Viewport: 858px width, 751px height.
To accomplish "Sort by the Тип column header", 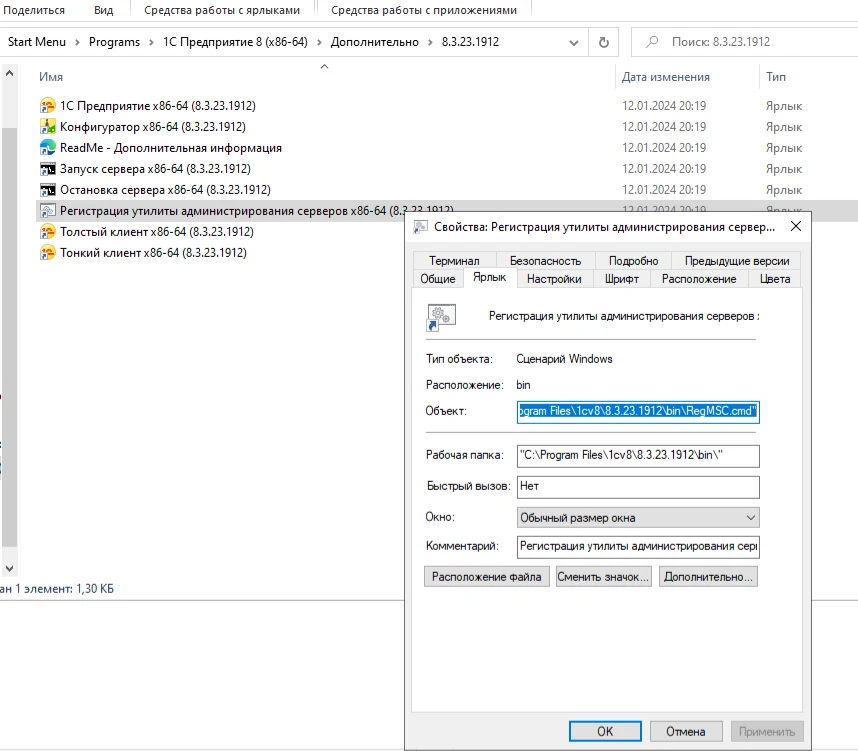I will pos(775,77).
